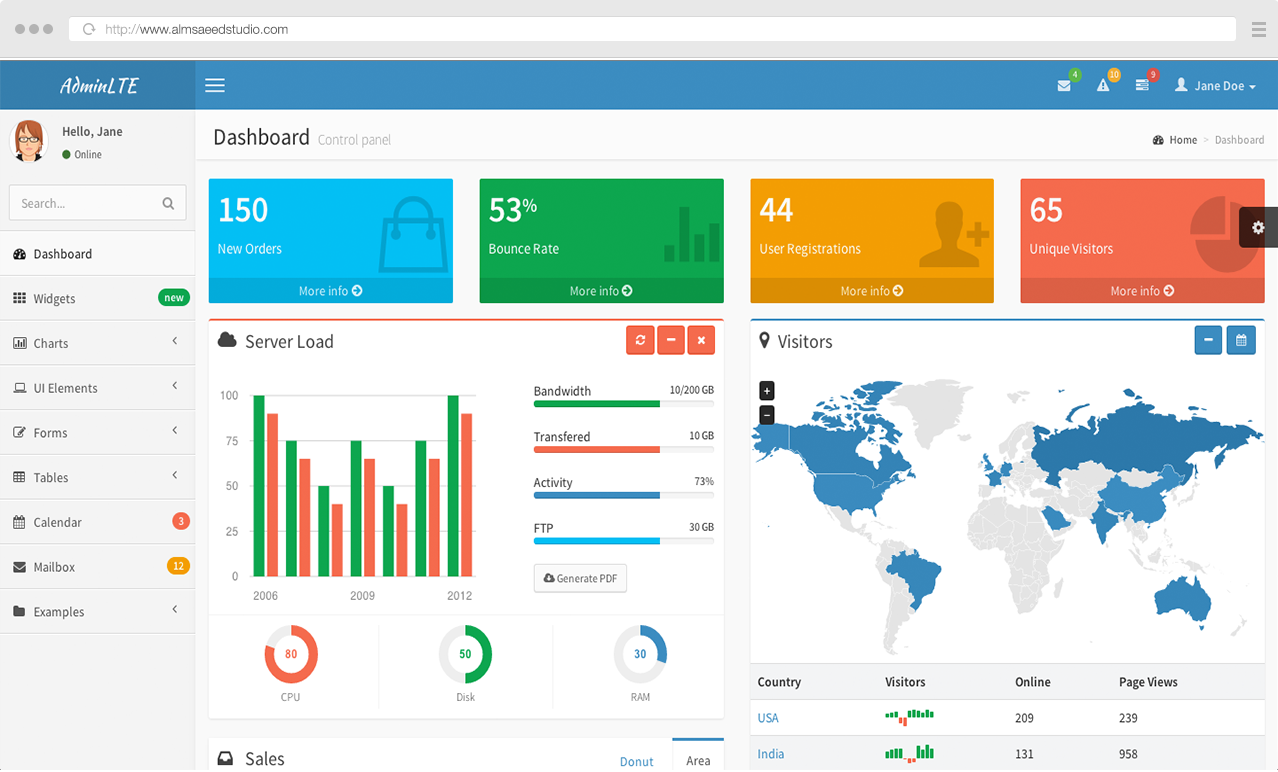Open the settings gear side tab
This screenshot has height=772, width=1278.
1258,228
